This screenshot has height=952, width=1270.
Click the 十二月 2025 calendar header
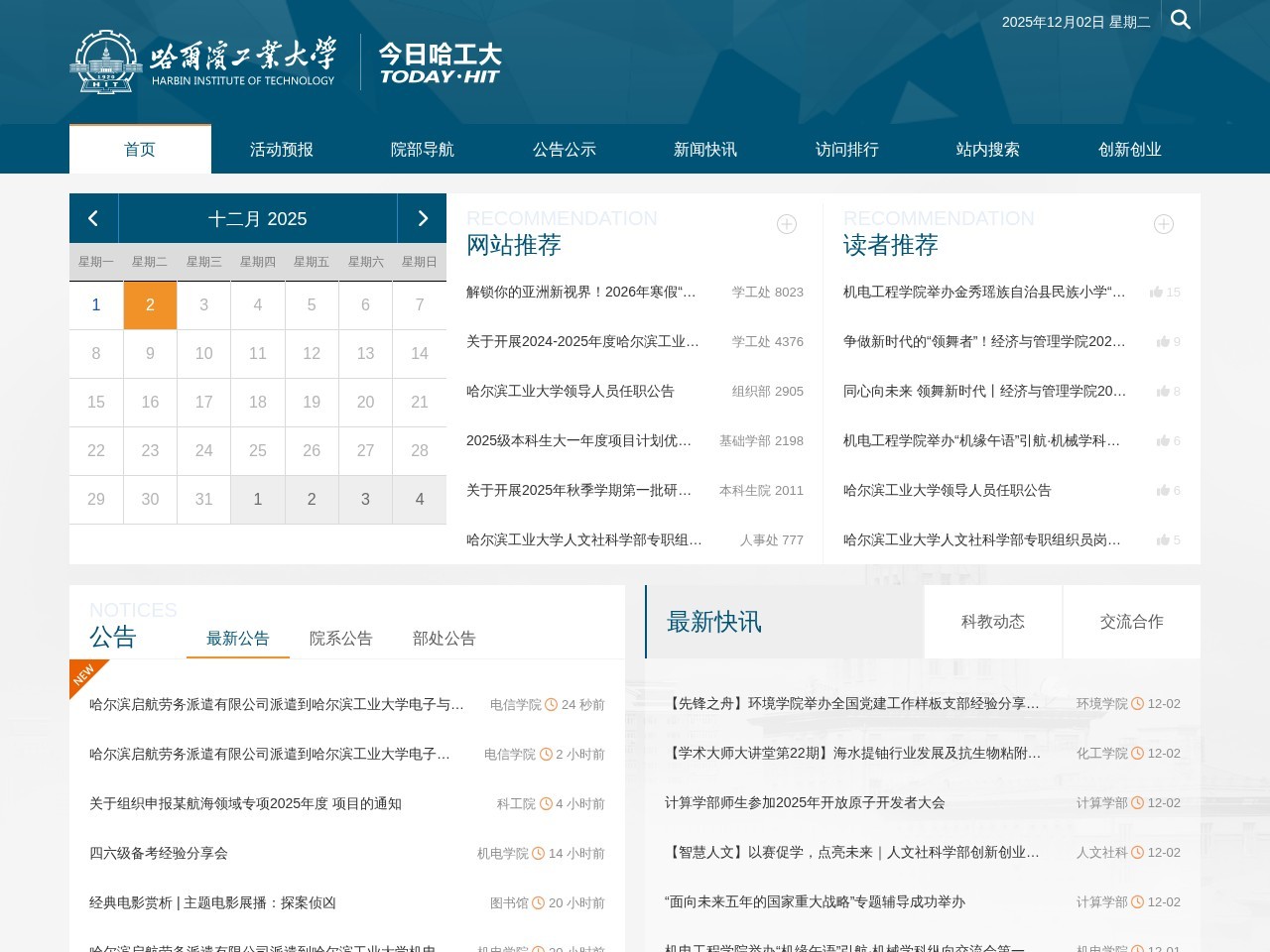pos(258,218)
